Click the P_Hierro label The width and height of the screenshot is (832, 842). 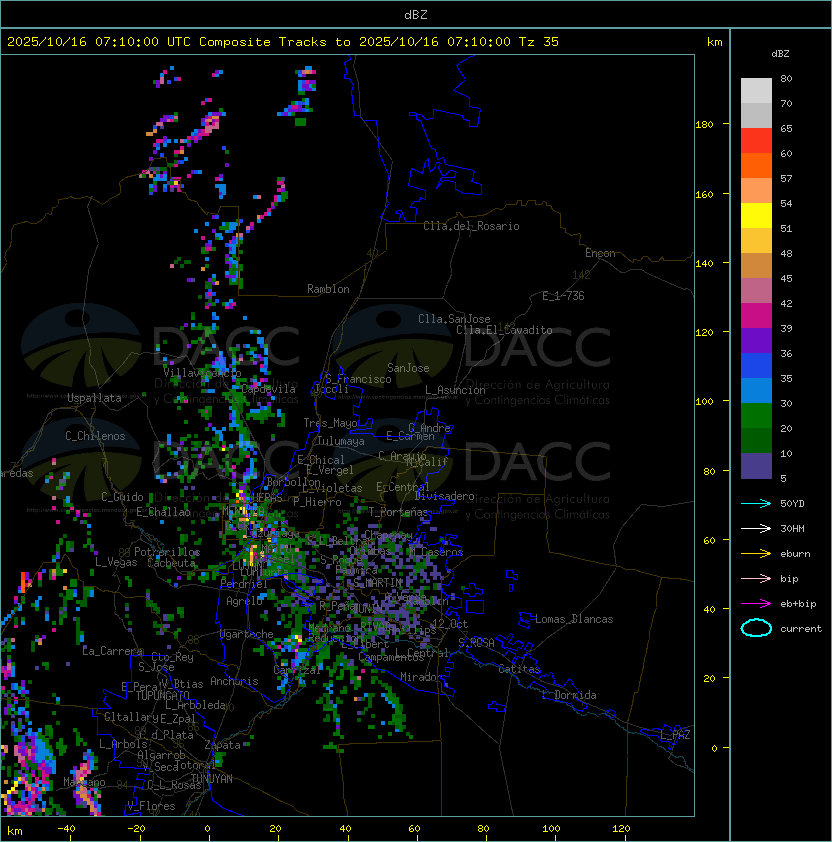(x=317, y=502)
